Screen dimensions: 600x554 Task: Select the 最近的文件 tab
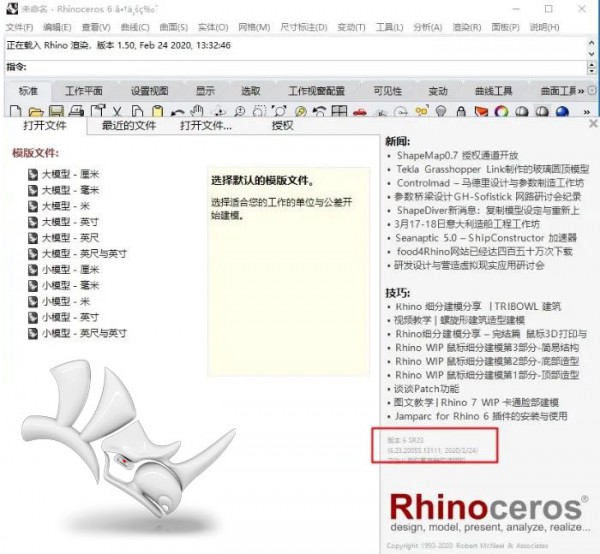click(129, 125)
